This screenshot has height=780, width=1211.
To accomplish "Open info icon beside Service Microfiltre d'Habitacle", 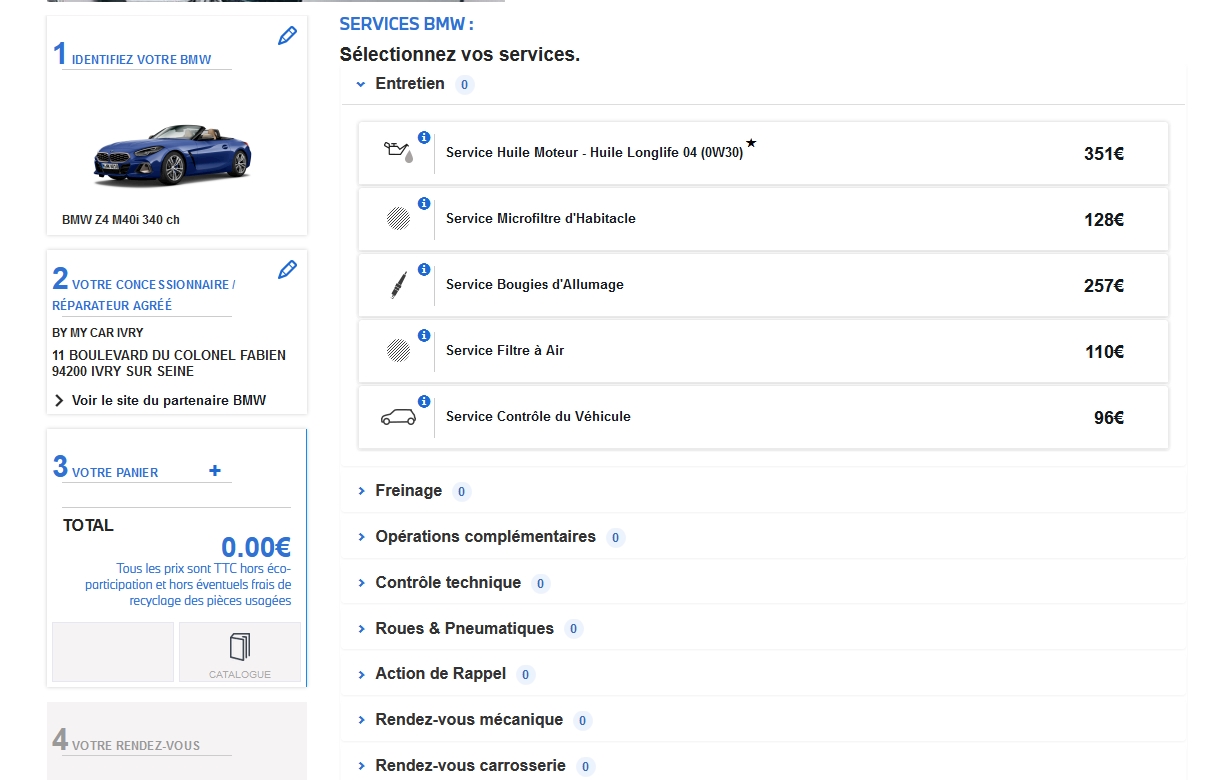I will coord(424,203).
